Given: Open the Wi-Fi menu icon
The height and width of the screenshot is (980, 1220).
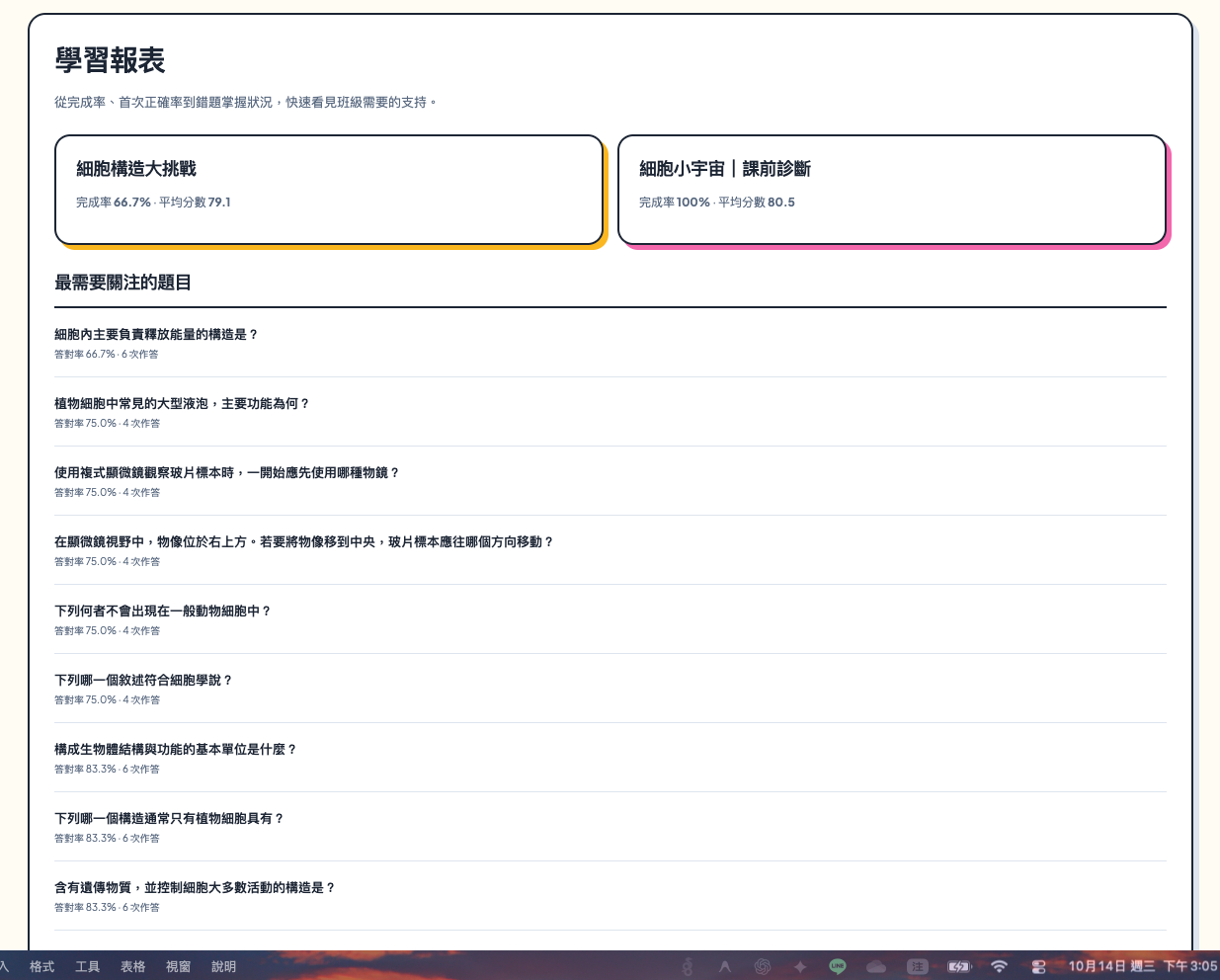Looking at the screenshot, I should 999,966.
